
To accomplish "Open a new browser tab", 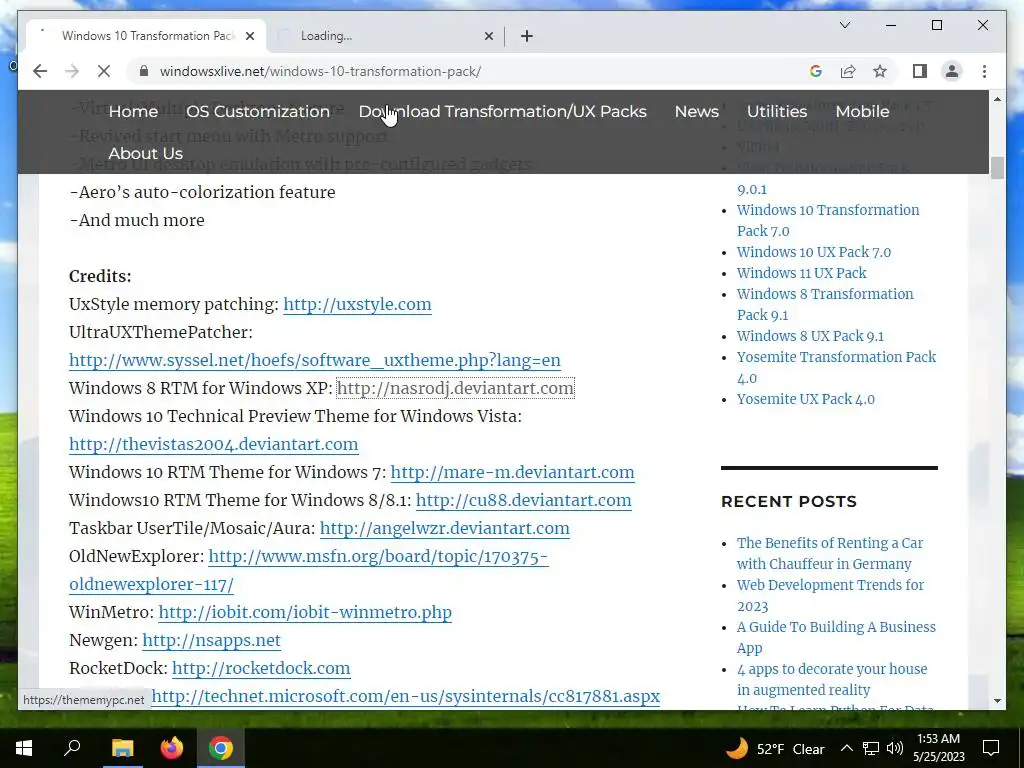I will coord(527,36).
